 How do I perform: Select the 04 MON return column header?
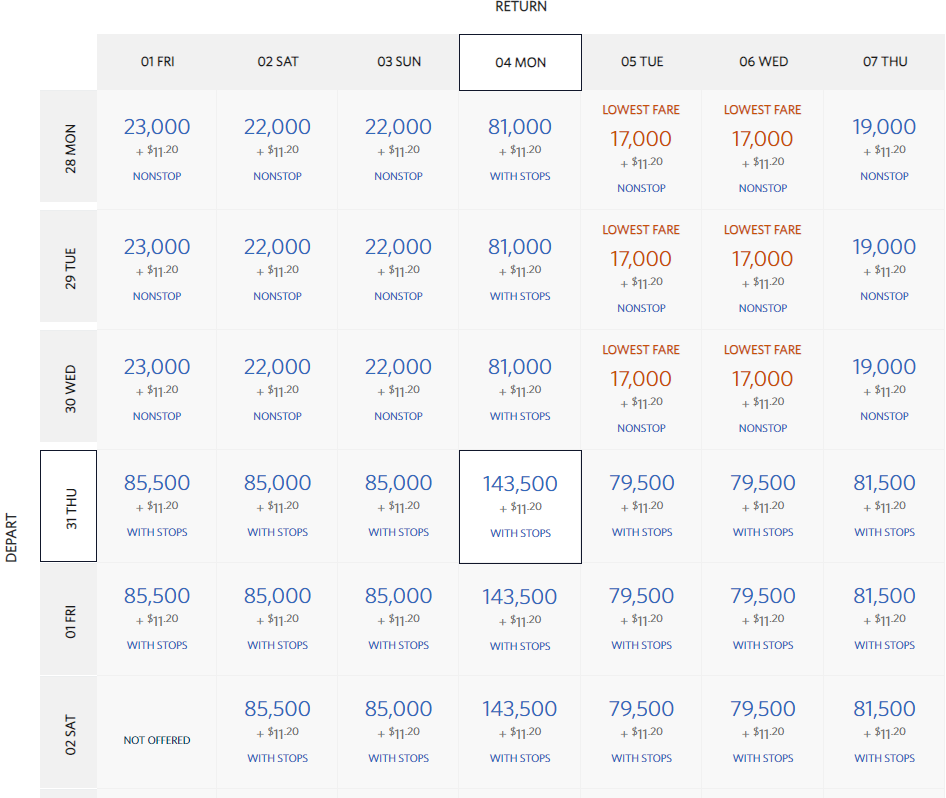520,62
